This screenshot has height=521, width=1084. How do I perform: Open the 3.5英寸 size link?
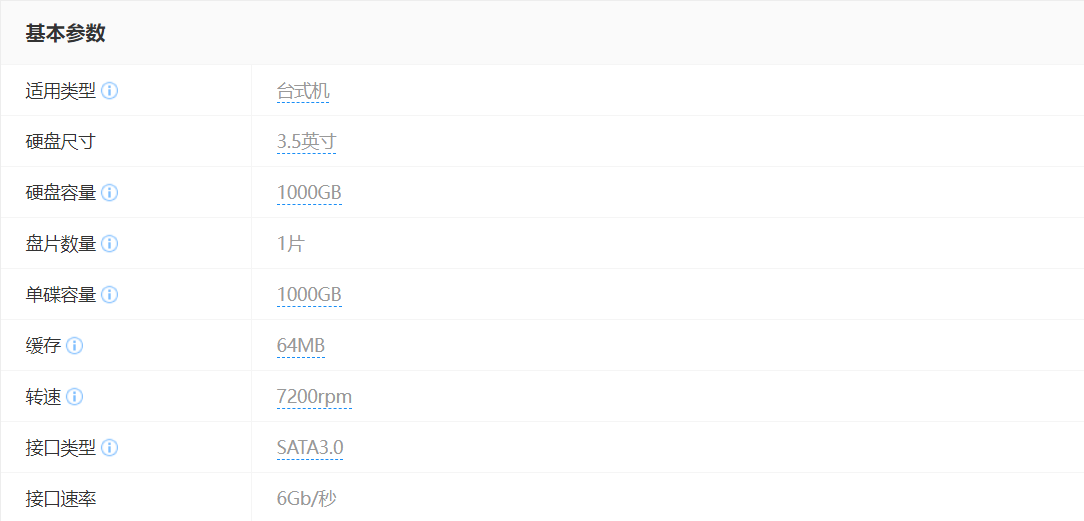306,142
